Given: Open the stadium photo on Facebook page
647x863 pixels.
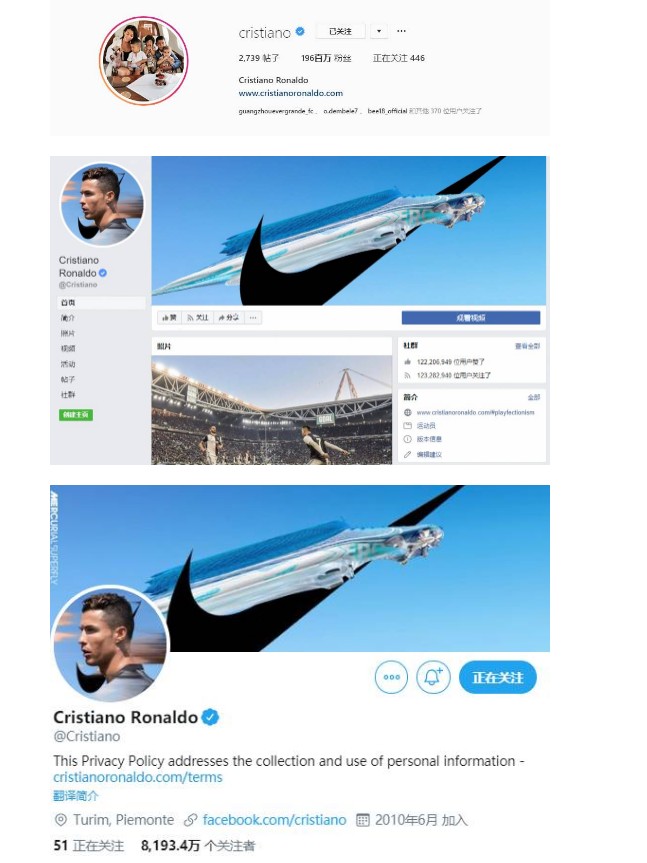Looking at the screenshot, I should pyautogui.click(x=272, y=410).
